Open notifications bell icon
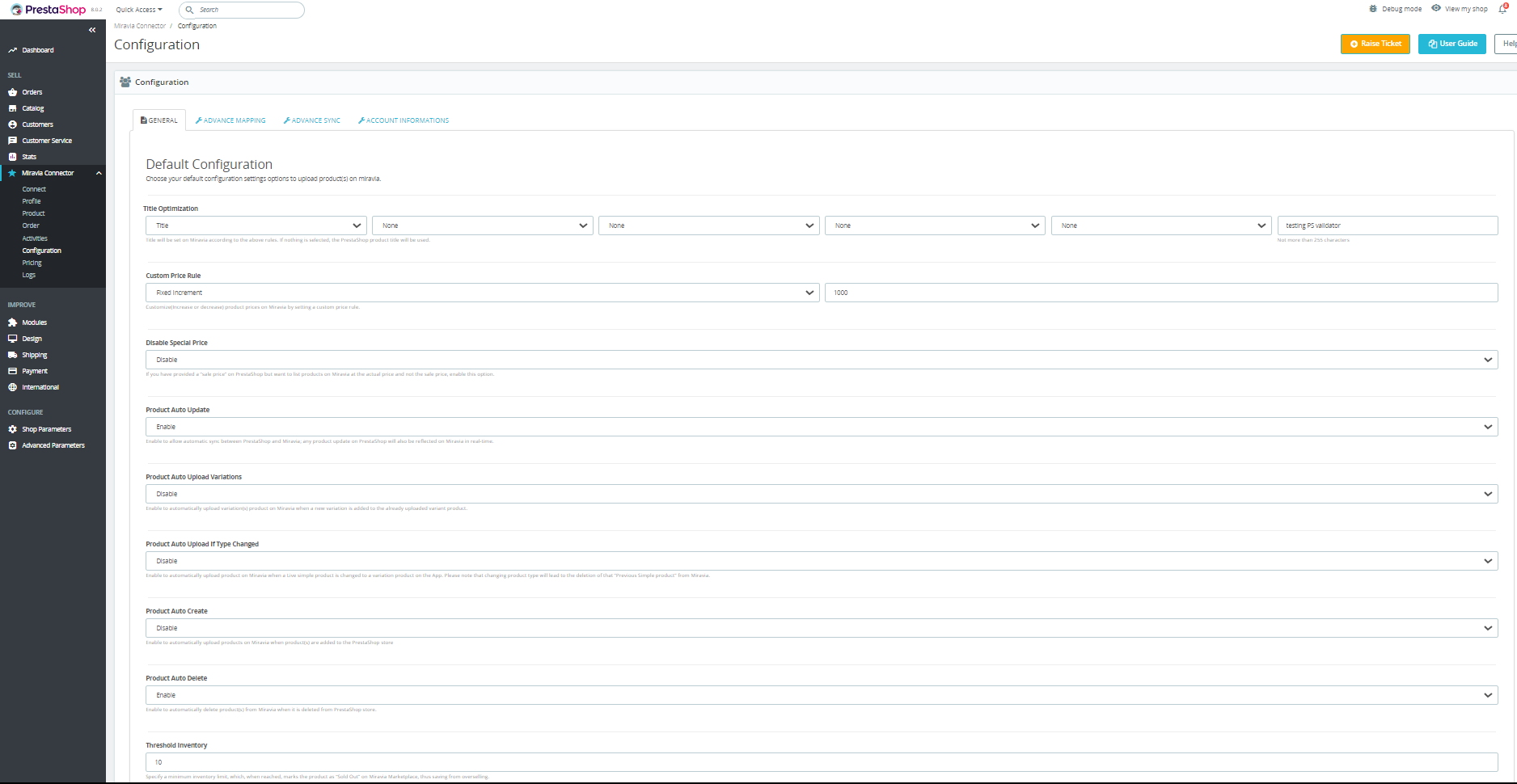 [x=1503, y=9]
